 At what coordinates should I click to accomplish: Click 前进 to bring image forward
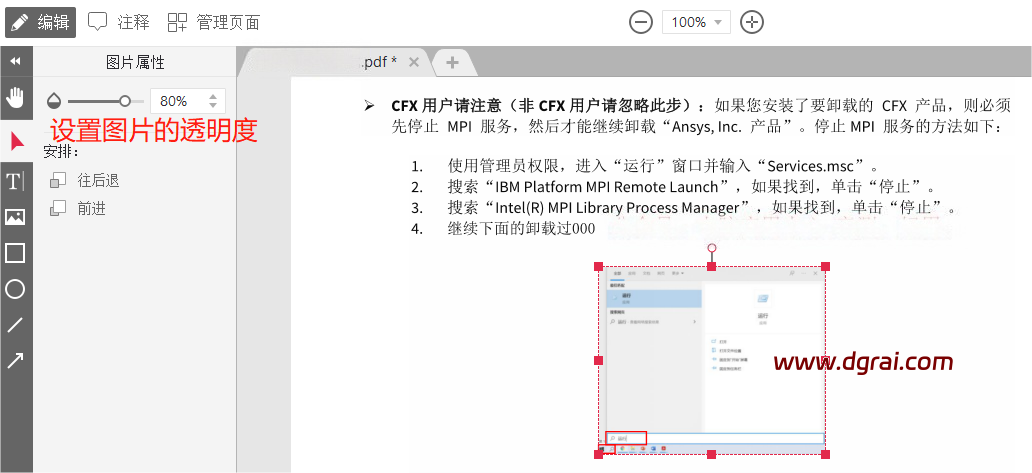point(79,208)
